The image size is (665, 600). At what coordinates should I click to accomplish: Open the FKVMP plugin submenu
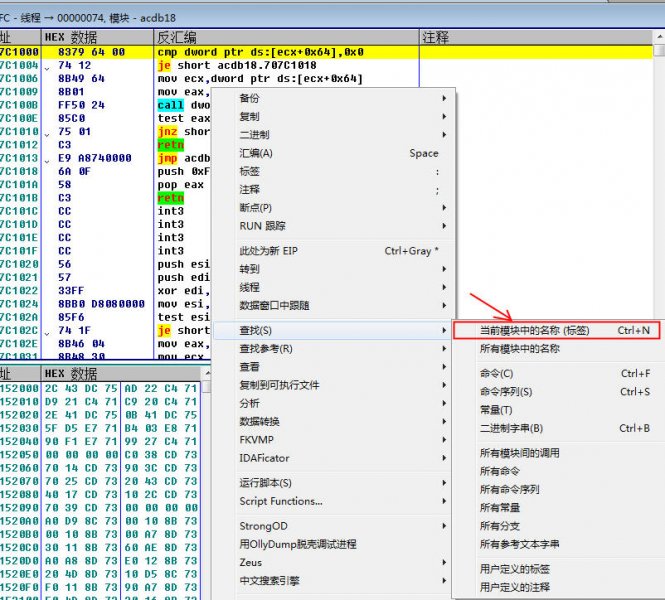click(x=333, y=440)
